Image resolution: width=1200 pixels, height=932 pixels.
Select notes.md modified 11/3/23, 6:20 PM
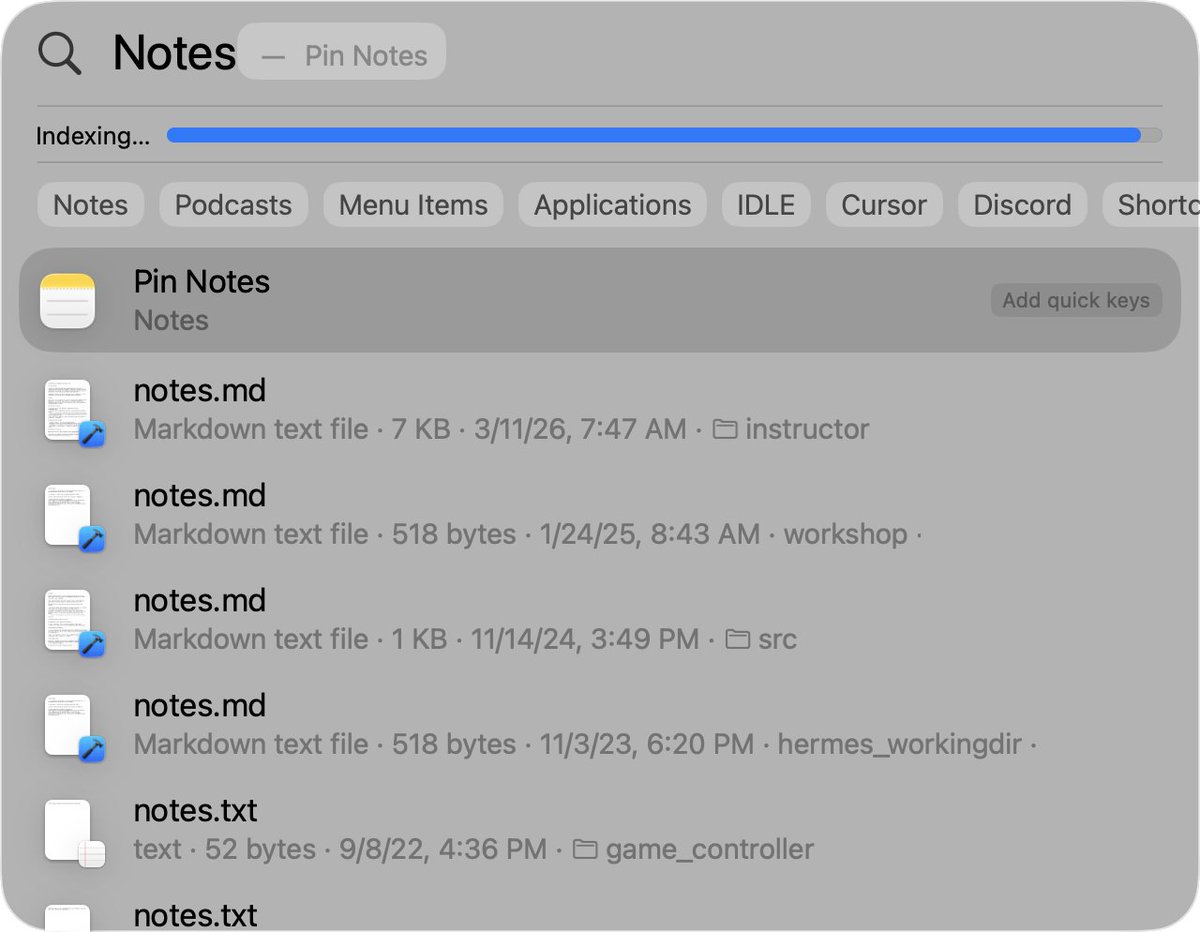pos(600,726)
